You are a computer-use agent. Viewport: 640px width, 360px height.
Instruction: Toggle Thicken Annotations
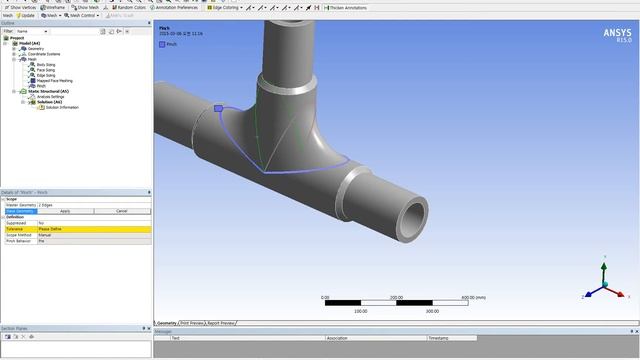(345, 8)
